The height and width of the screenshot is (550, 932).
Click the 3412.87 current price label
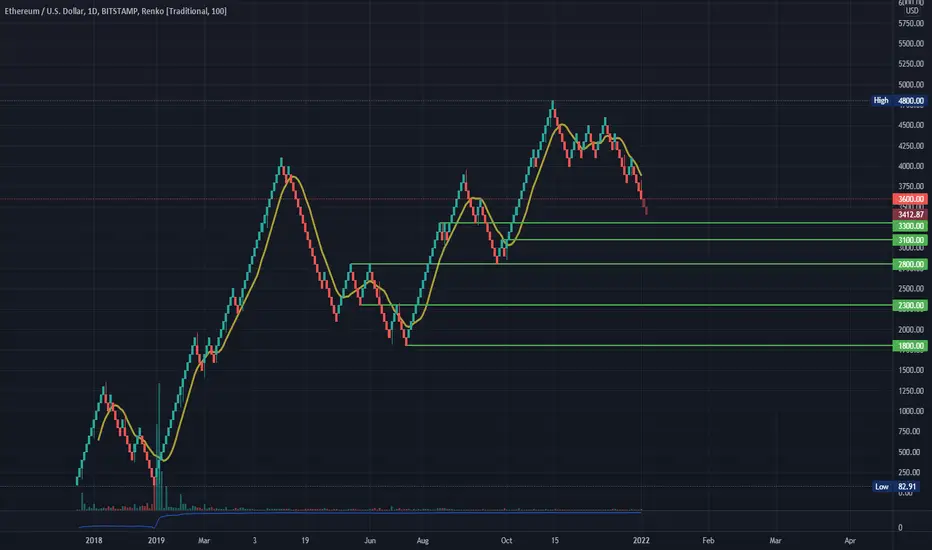[x=910, y=214]
